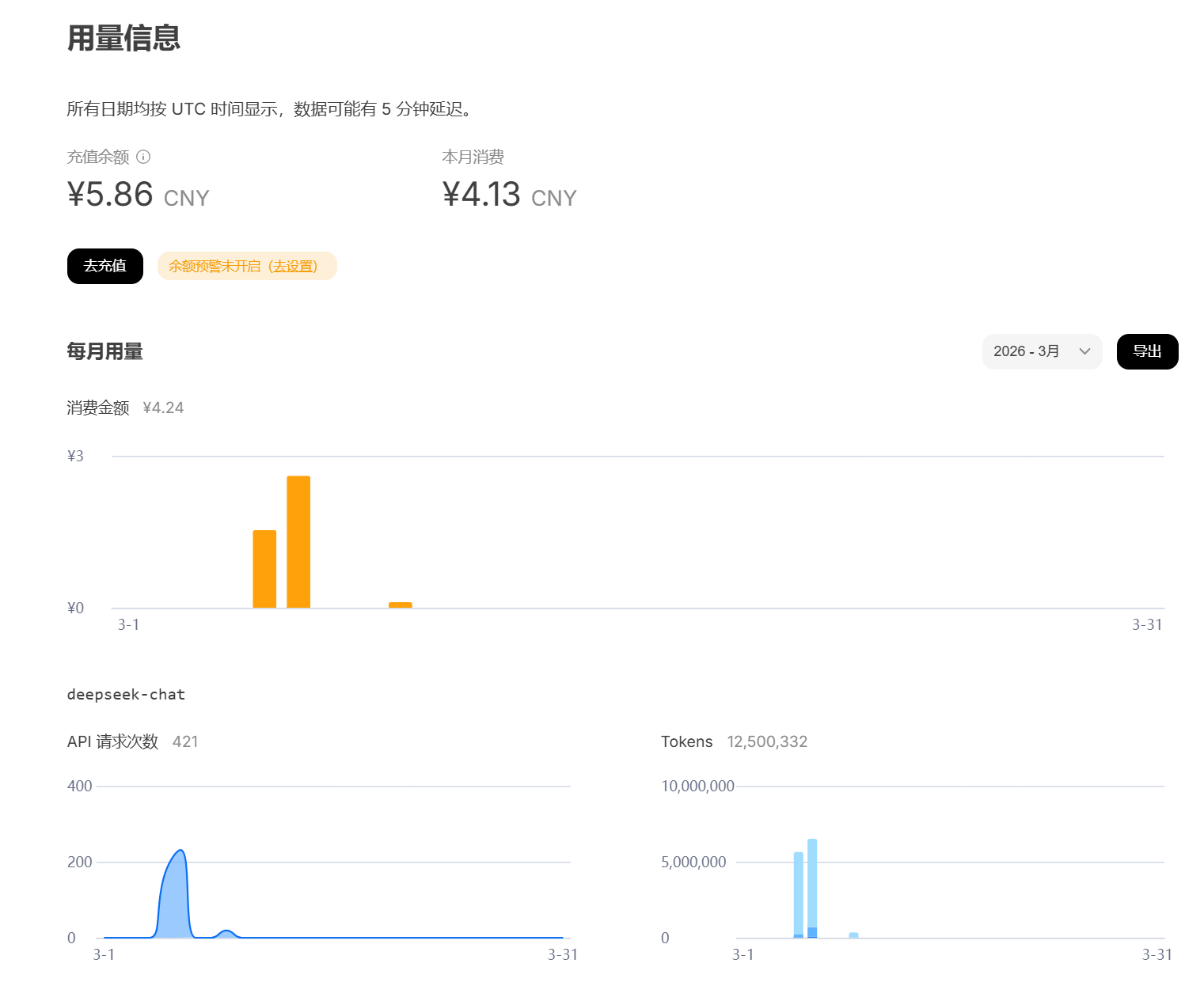Click the 导出 export button
Image resolution: width=1204 pixels, height=1001 pixels.
pyautogui.click(x=1147, y=351)
